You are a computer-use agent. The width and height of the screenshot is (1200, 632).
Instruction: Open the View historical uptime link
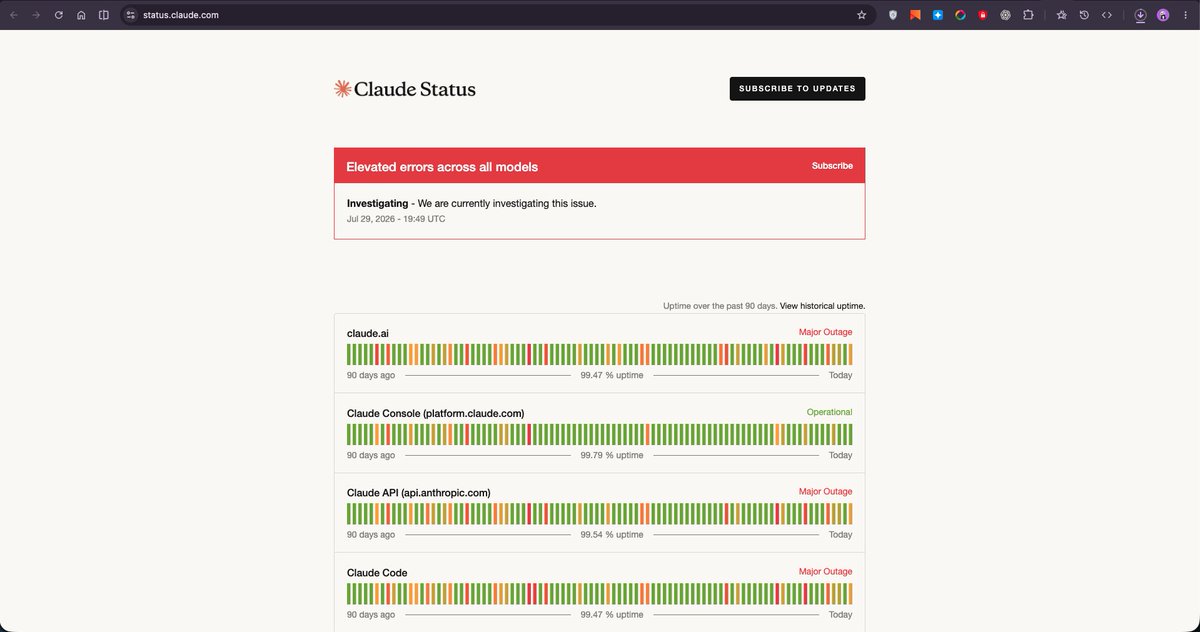tap(822, 306)
